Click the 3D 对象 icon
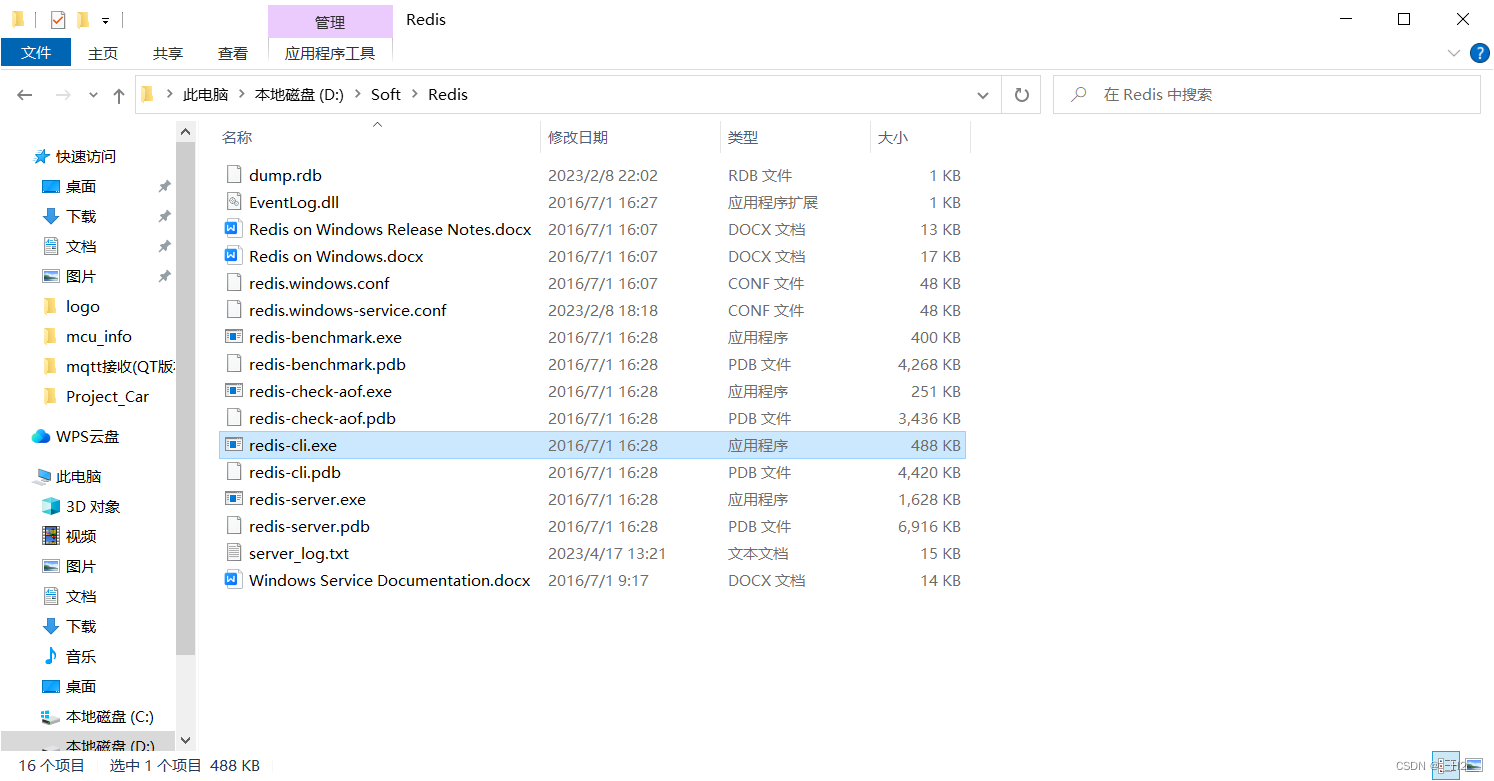The width and height of the screenshot is (1494, 781). (x=51, y=506)
